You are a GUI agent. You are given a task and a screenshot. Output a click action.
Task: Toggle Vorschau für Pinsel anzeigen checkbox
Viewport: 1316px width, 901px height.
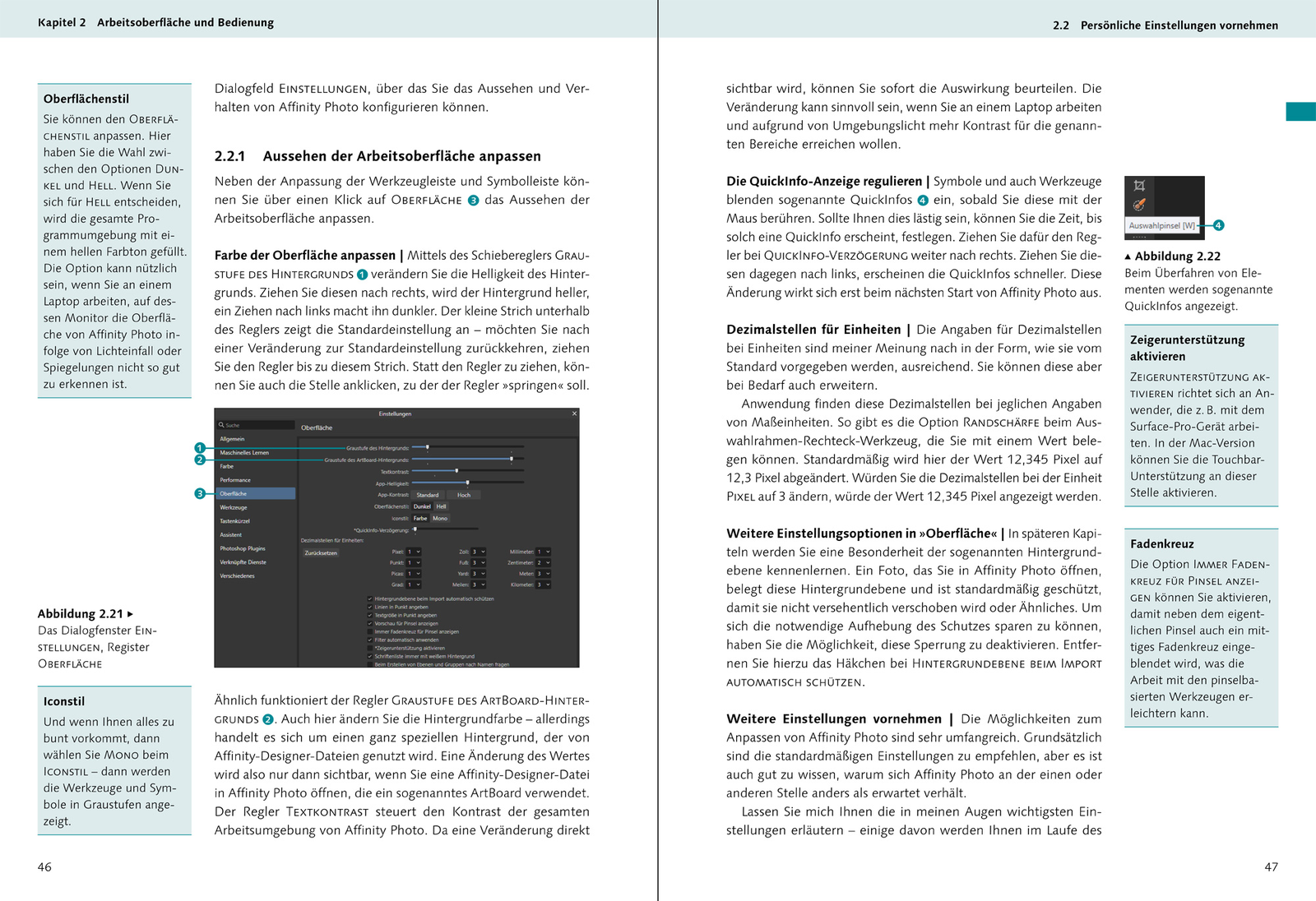(370, 623)
